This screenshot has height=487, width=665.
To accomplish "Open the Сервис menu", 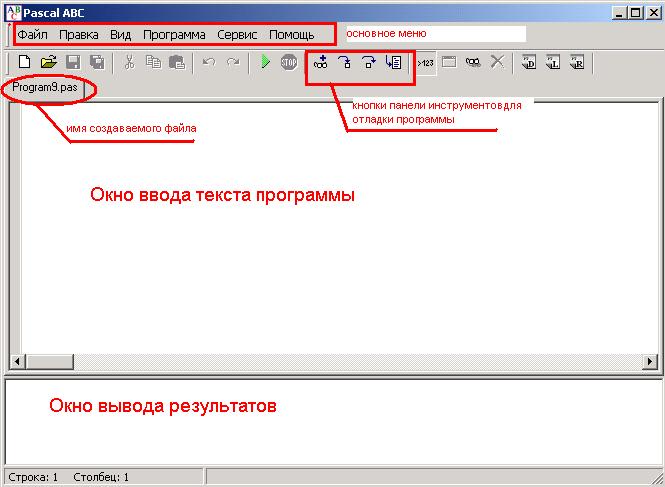I will 237,34.
